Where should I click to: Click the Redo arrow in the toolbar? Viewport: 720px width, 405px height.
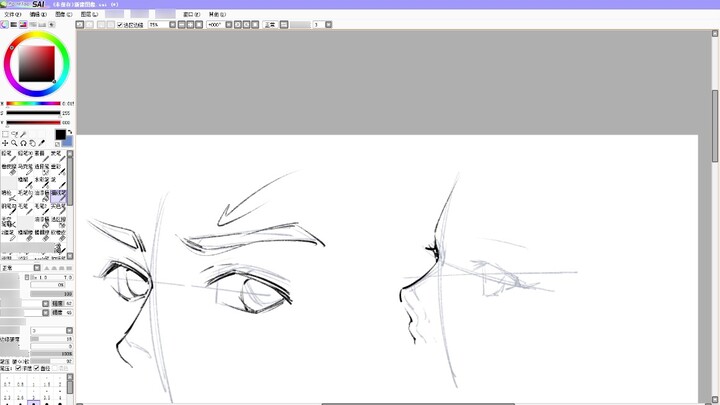click(90, 24)
